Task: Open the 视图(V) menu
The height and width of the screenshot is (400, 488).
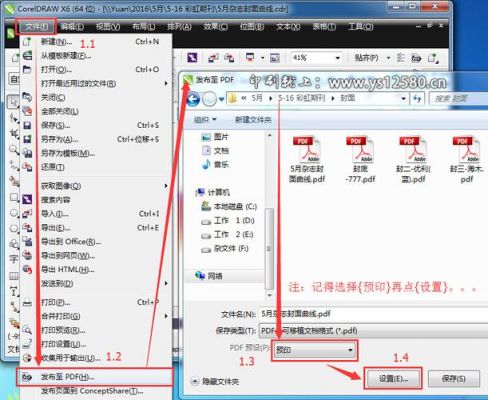Action: click(108, 27)
